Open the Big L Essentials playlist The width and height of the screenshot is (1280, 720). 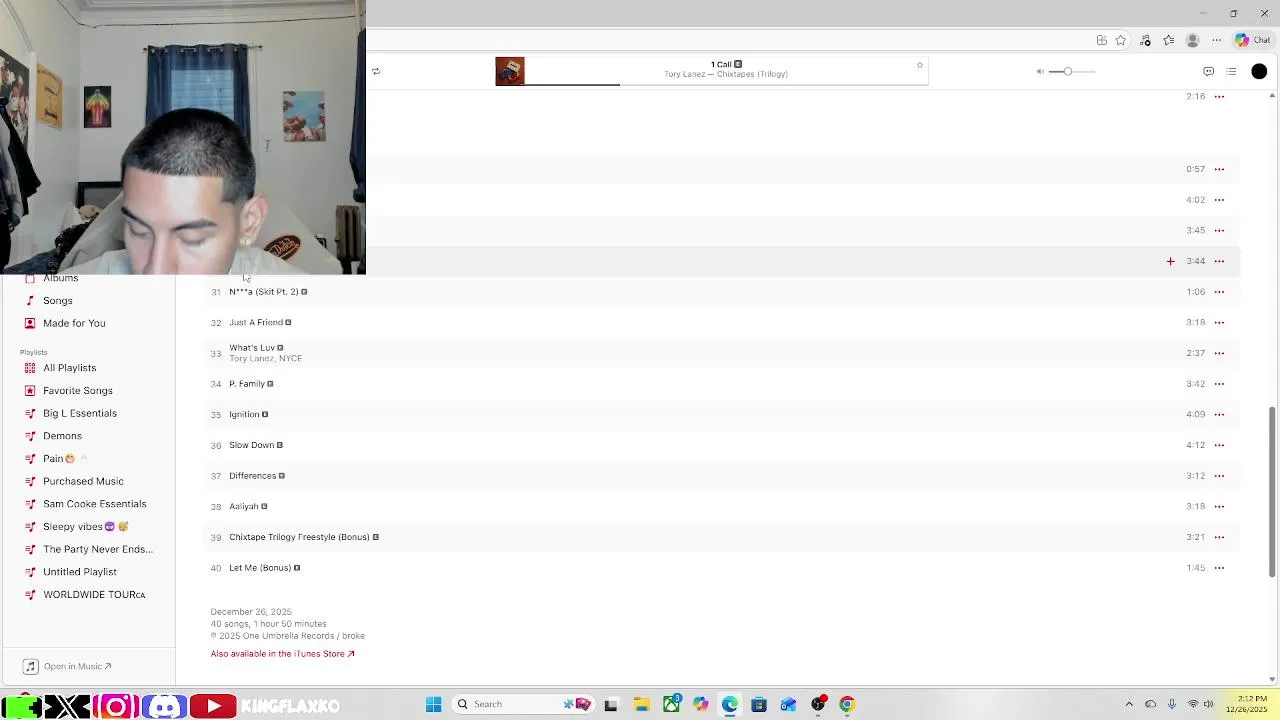[x=80, y=413]
